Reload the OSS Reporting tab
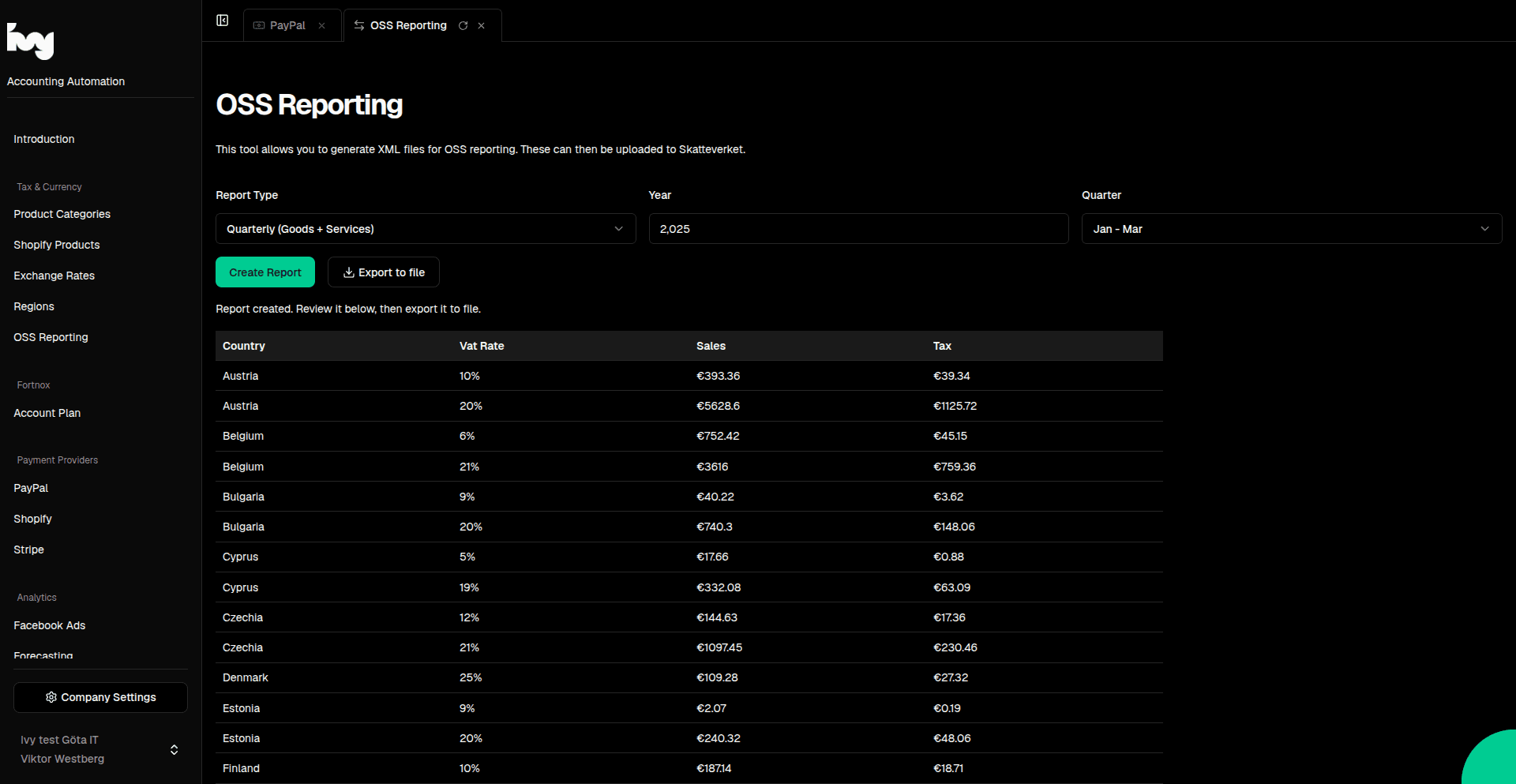 [x=463, y=26]
